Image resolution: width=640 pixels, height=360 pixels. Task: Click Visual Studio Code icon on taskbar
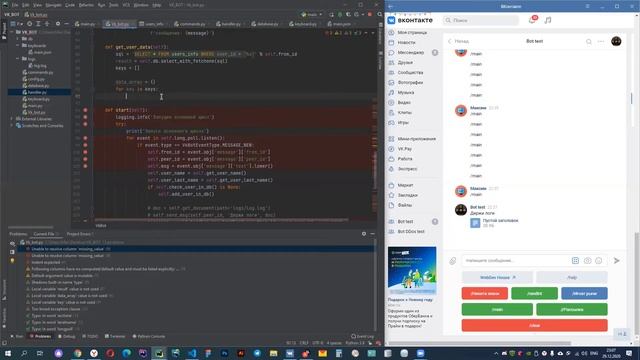(x=192, y=353)
